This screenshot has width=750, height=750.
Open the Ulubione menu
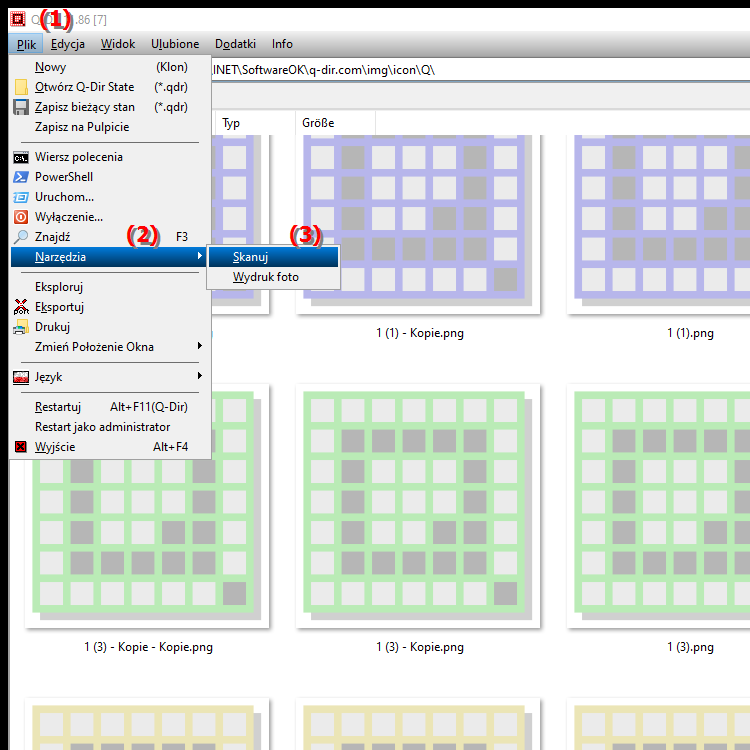175,44
